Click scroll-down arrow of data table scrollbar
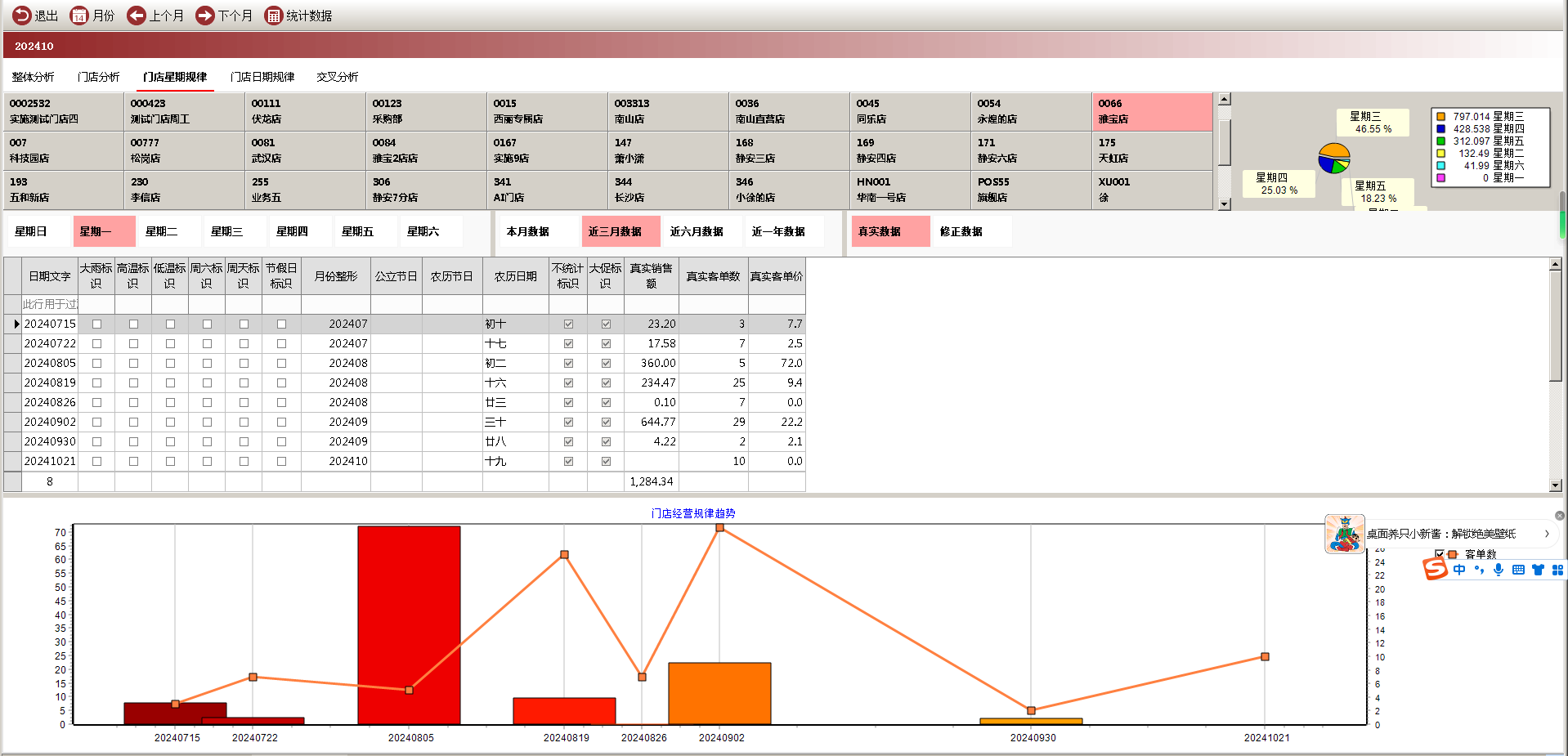This screenshot has height=756, width=1568. coord(1556,485)
